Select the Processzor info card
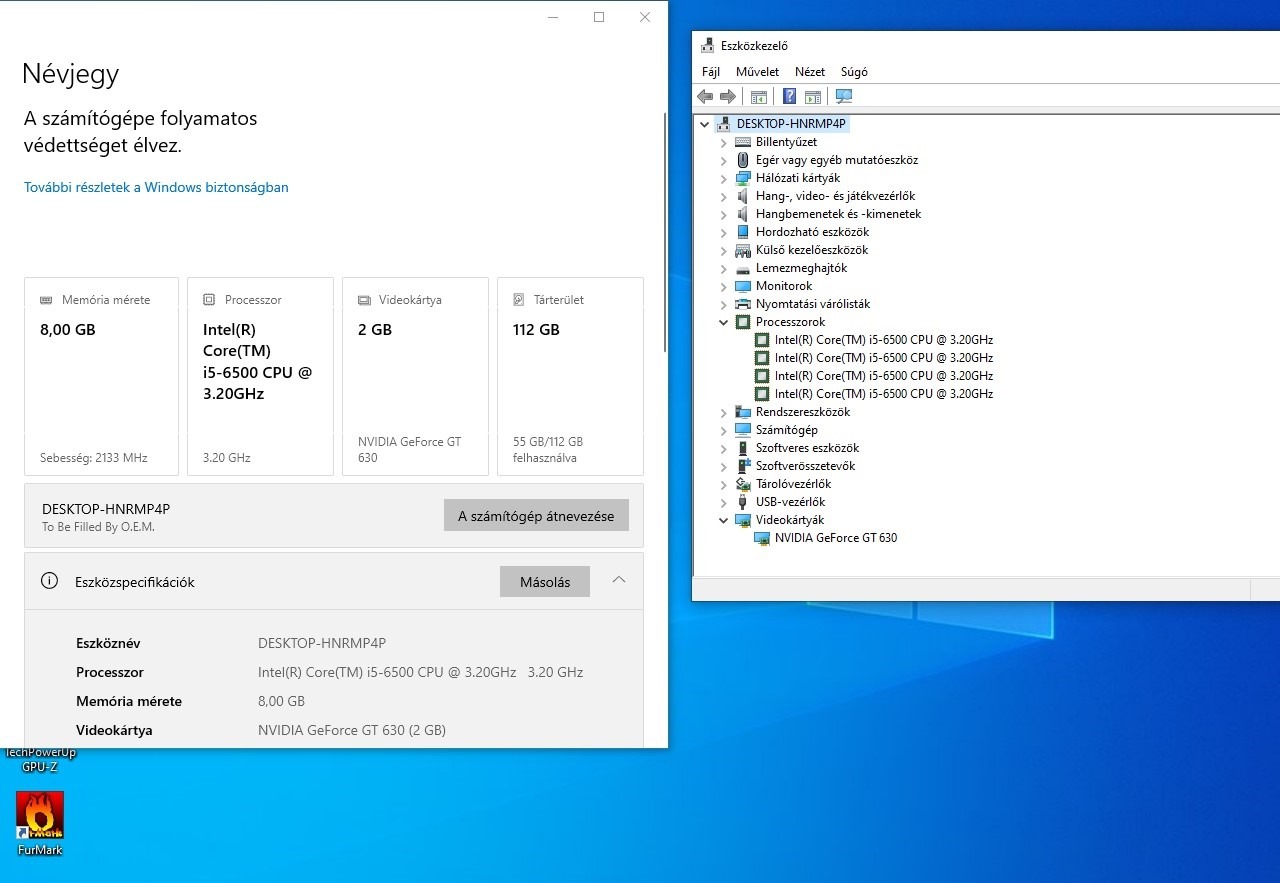The image size is (1280, 883). 260,376
